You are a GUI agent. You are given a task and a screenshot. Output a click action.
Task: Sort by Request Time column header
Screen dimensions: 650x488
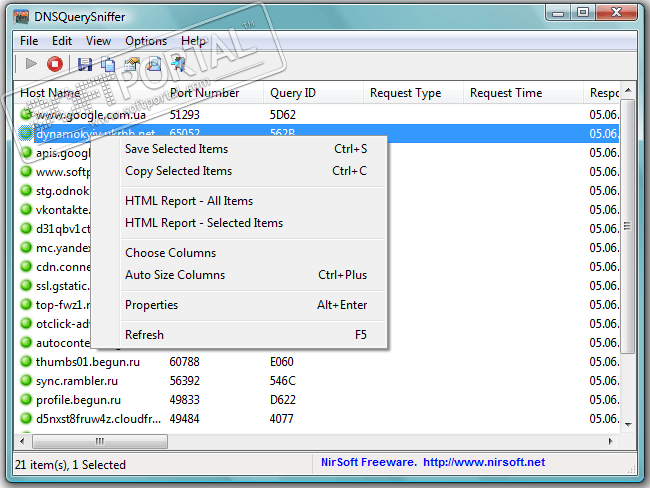click(523, 93)
